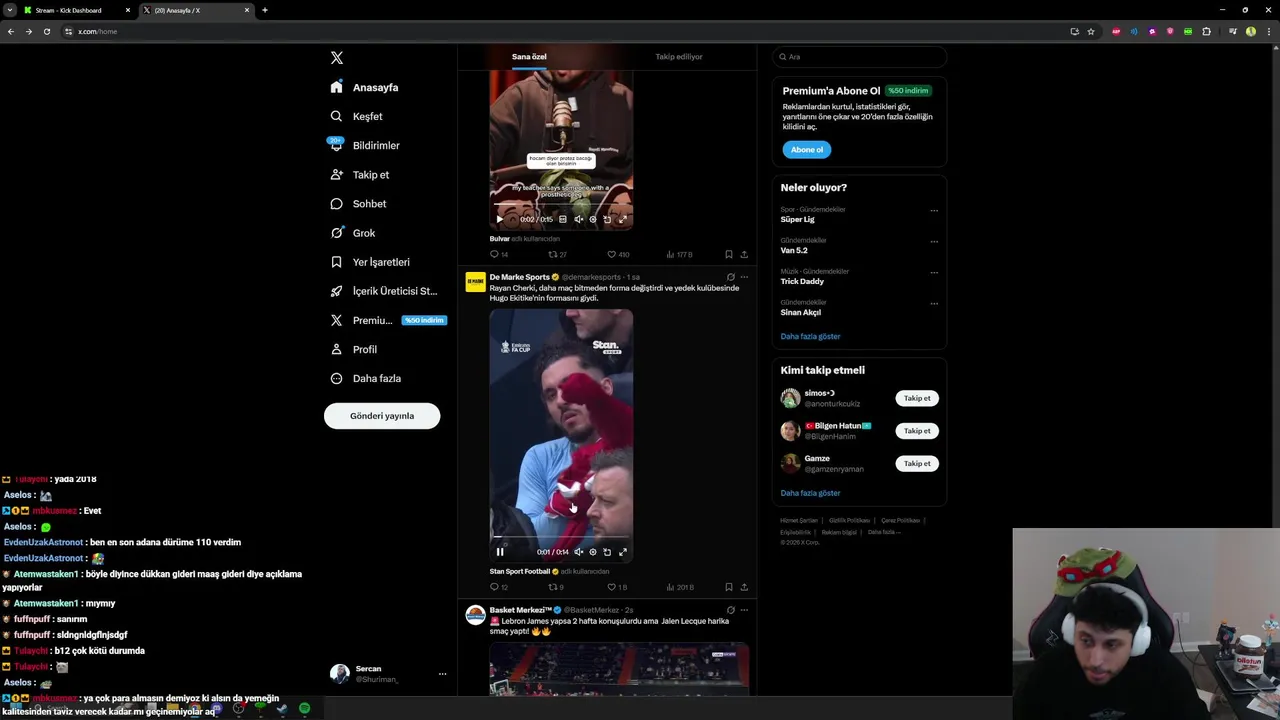Open Grok icon on Basket Merkezi post
1280x720 pixels.
[x=730, y=610]
